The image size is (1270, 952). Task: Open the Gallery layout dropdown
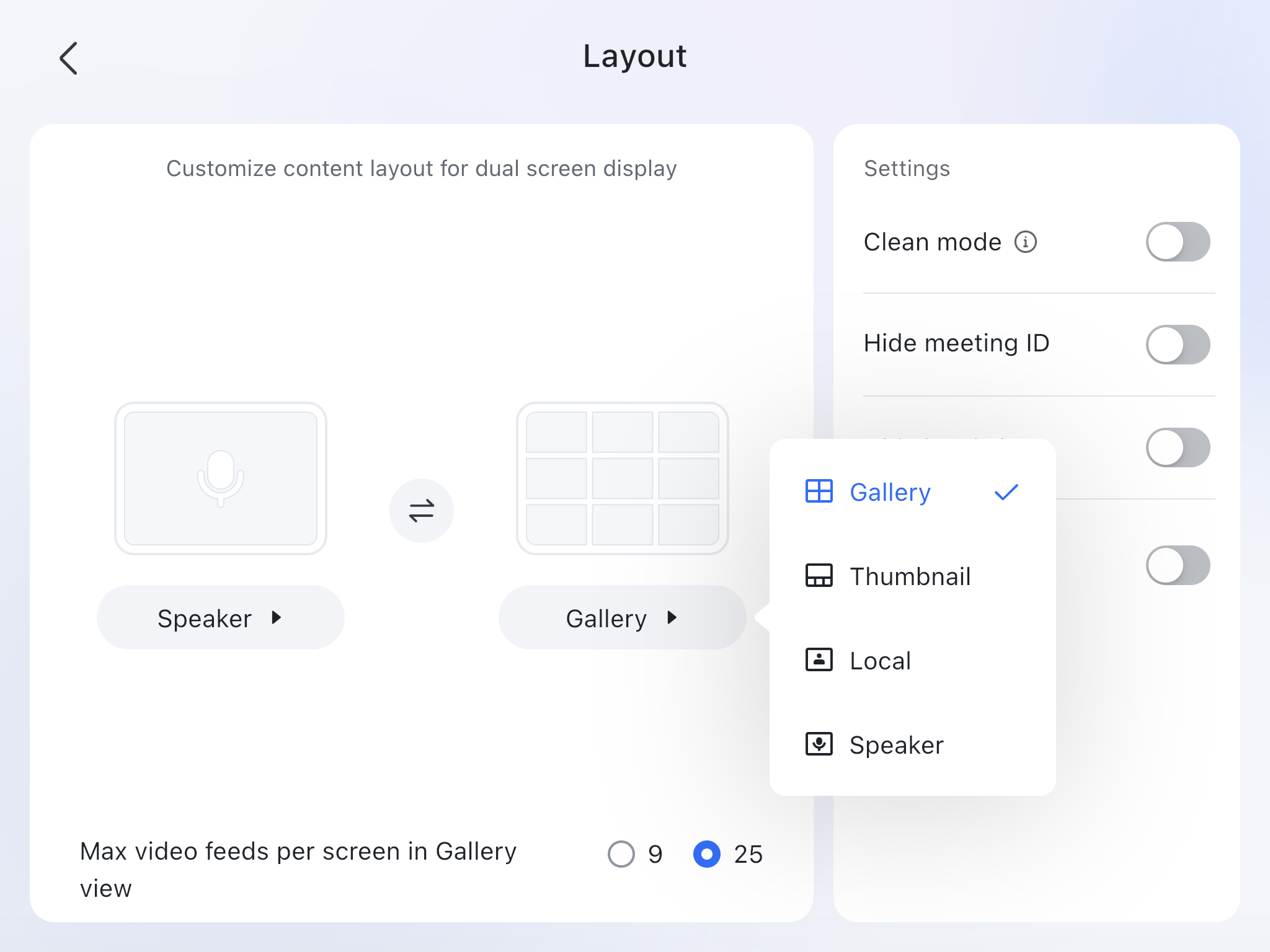pos(621,617)
